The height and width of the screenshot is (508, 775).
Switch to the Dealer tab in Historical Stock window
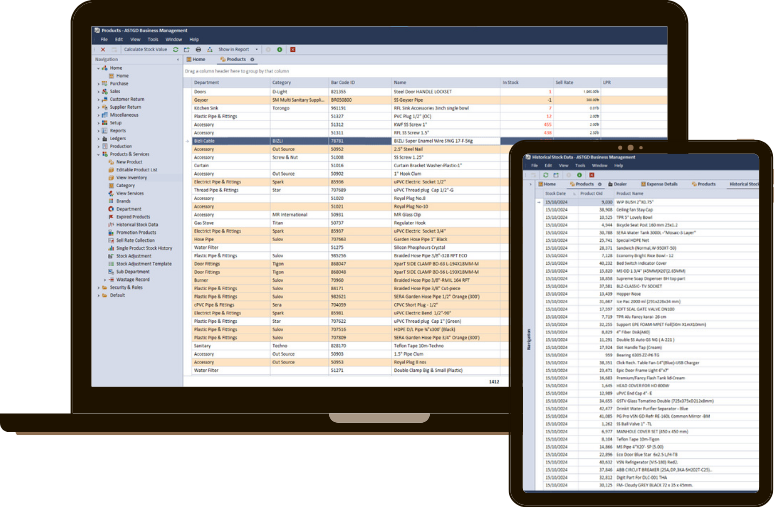pyautogui.click(x=617, y=184)
